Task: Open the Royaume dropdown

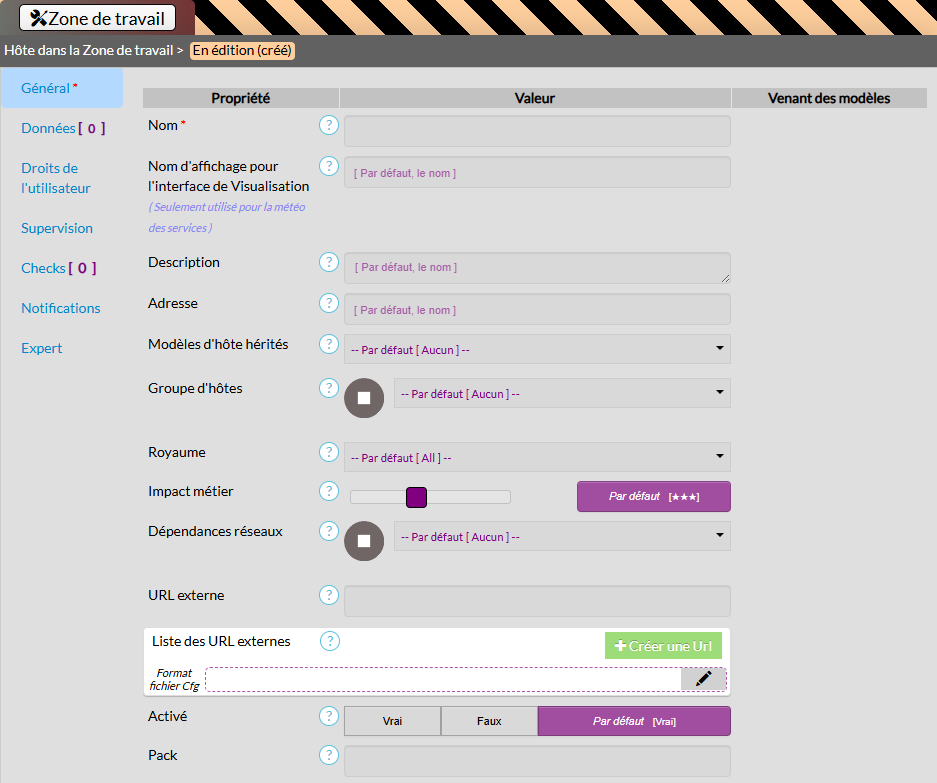Action: (537, 458)
